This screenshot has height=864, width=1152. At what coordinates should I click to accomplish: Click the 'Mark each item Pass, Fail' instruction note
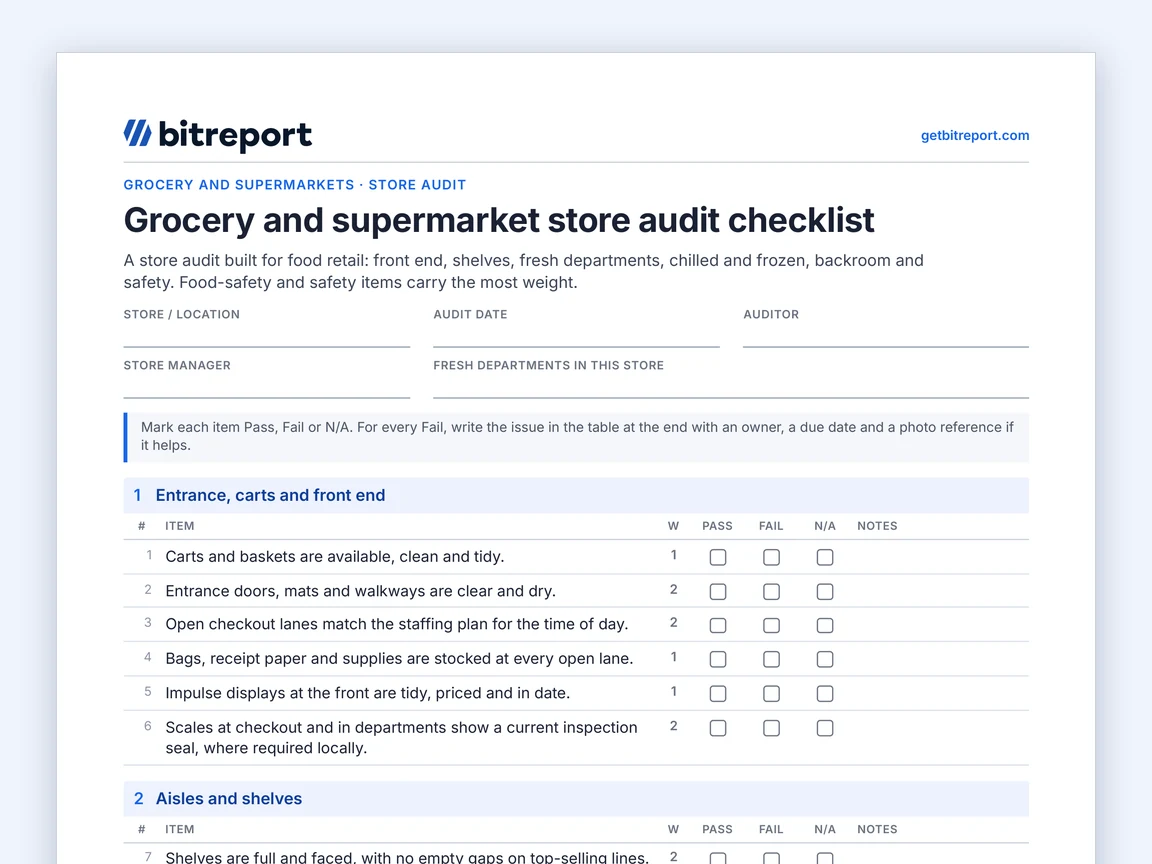(x=577, y=436)
